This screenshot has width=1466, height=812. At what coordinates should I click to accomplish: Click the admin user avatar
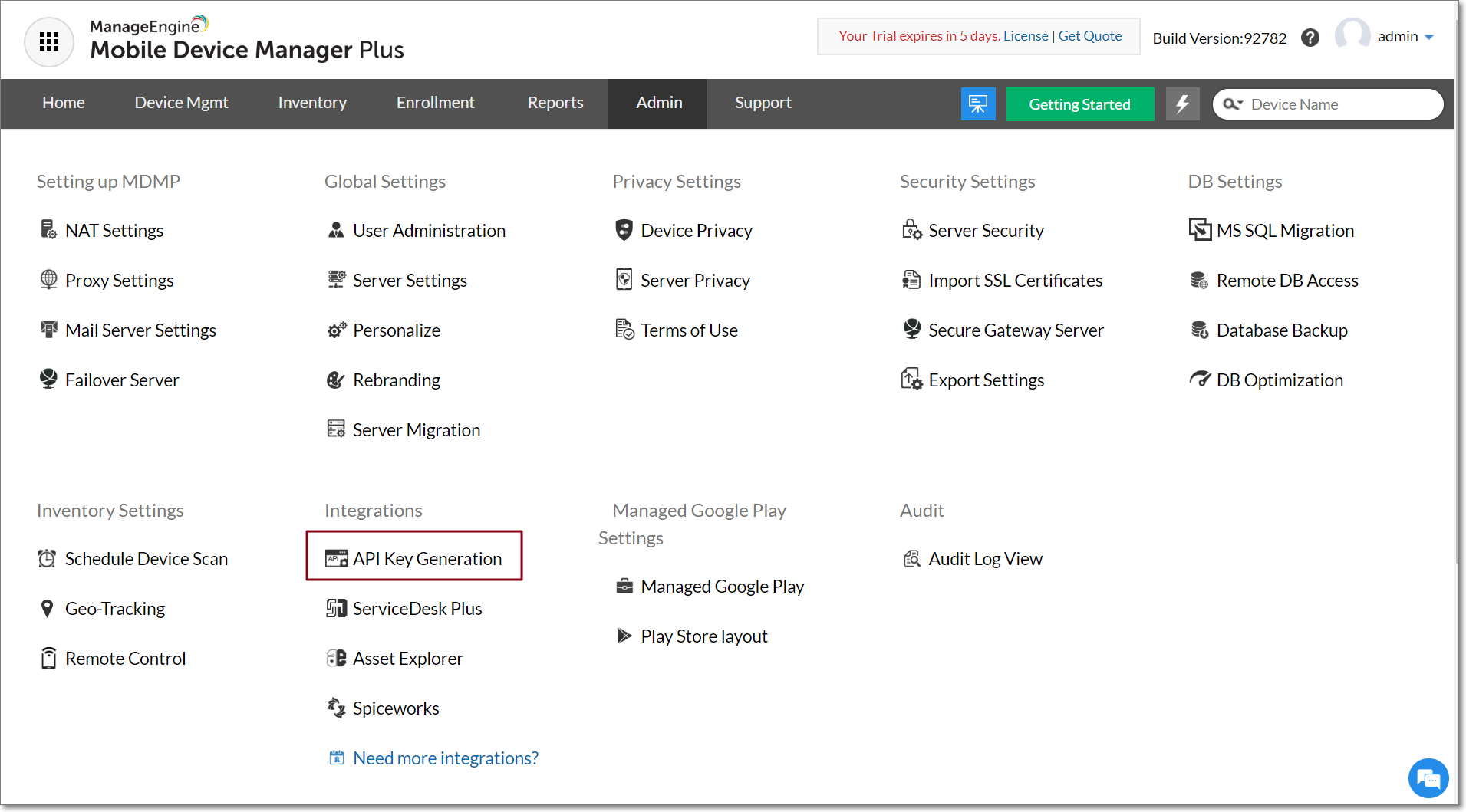[x=1352, y=35]
